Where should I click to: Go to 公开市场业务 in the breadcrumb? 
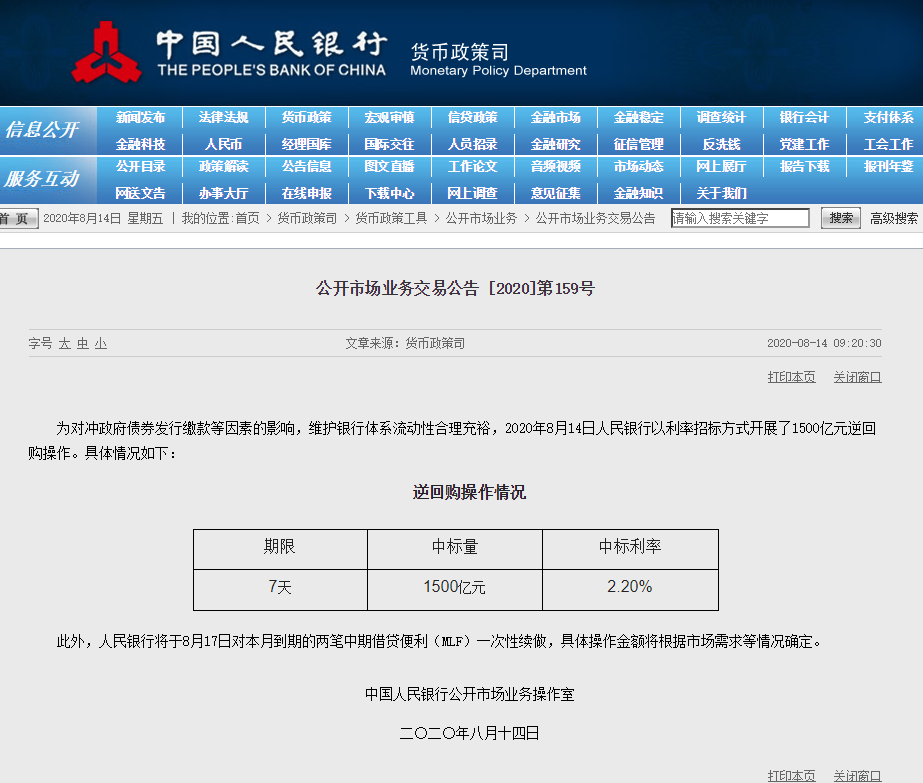[x=481, y=218]
